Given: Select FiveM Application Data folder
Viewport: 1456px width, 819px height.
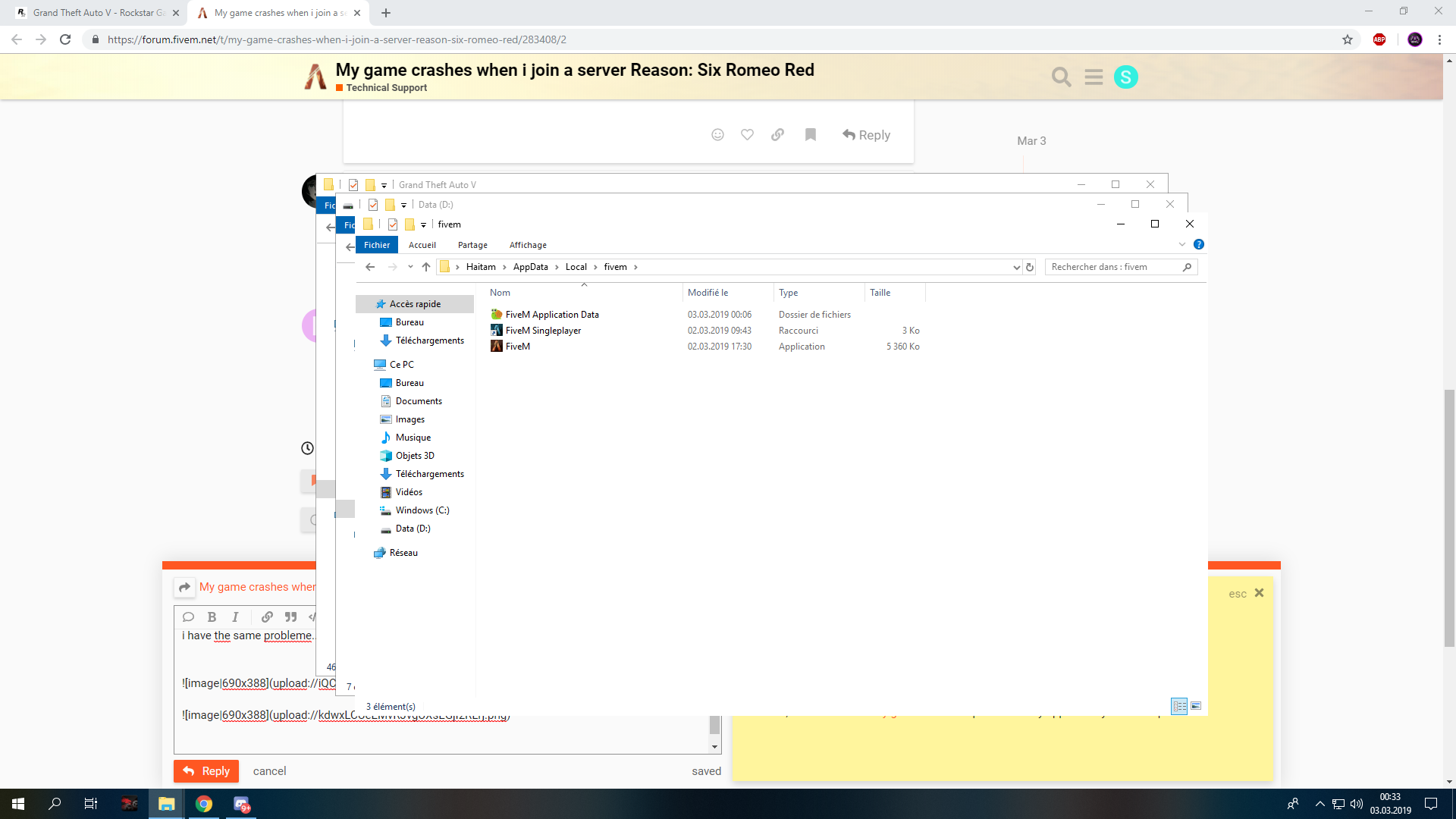Looking at the screenshot, I should coord(551,315).
